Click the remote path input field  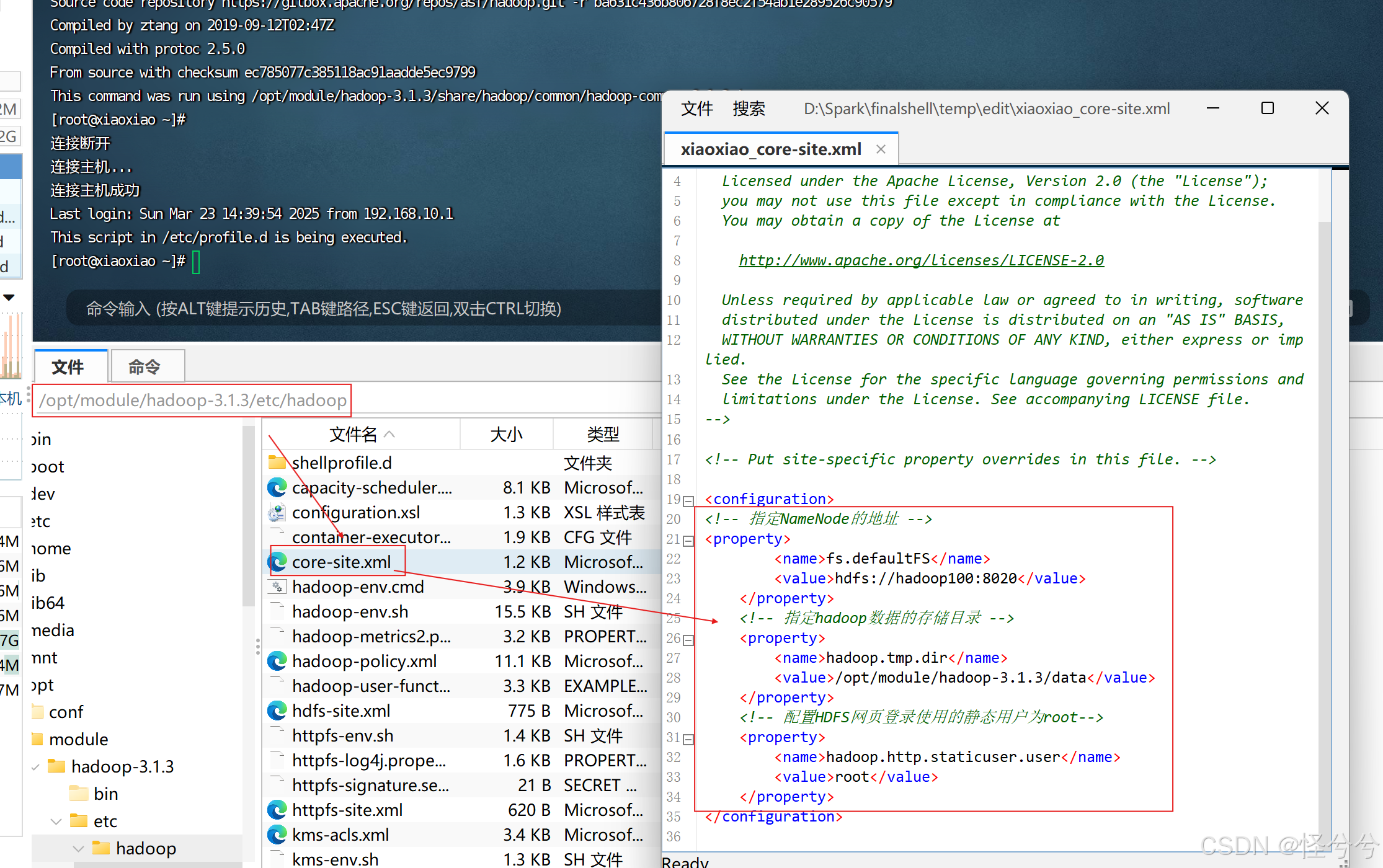point(192,401)
